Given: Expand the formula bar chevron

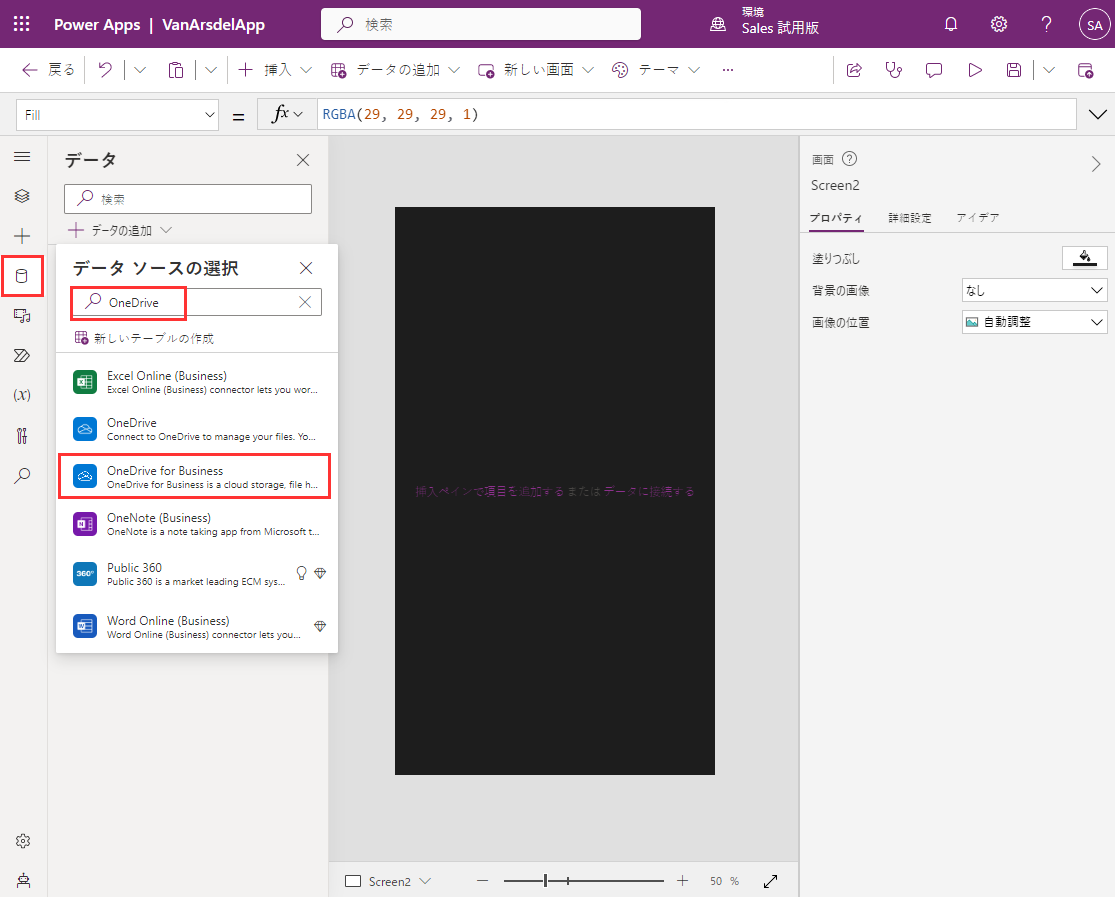Looking at the screenshot, I should [1097, 115].
